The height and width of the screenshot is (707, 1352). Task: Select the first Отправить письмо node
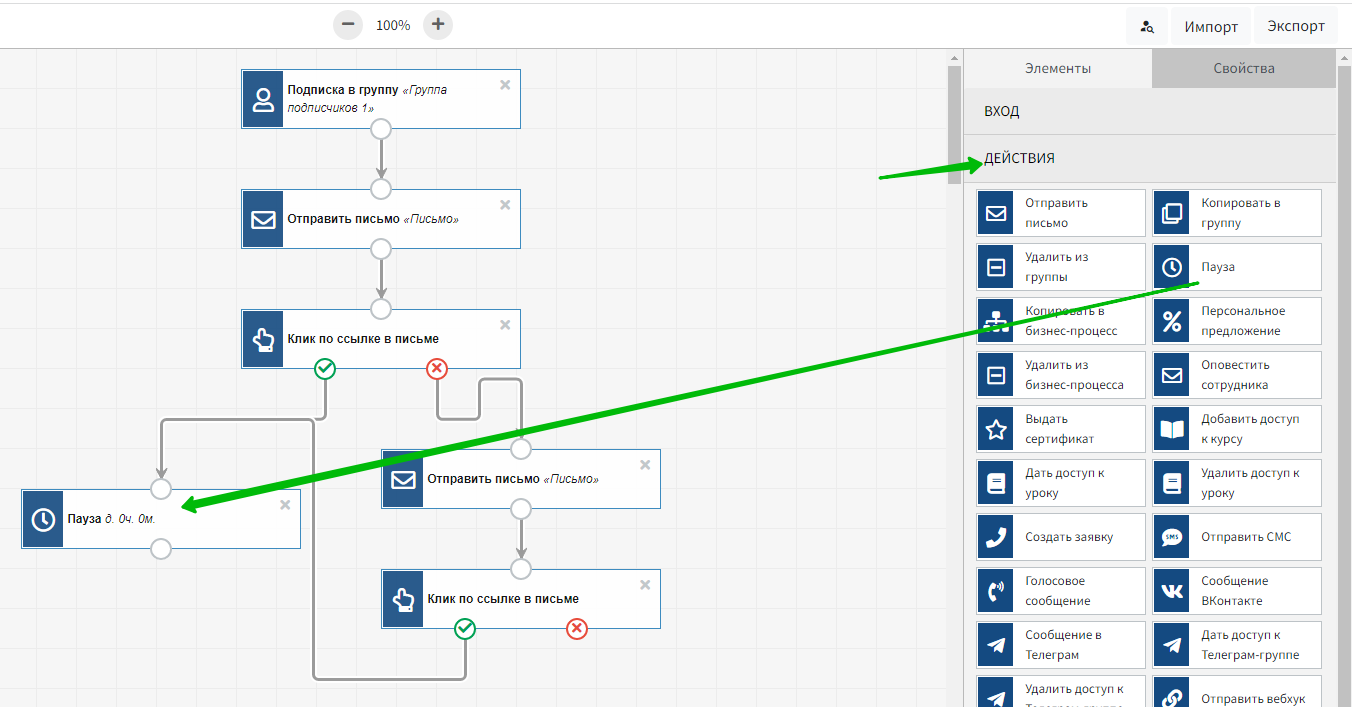381,219
